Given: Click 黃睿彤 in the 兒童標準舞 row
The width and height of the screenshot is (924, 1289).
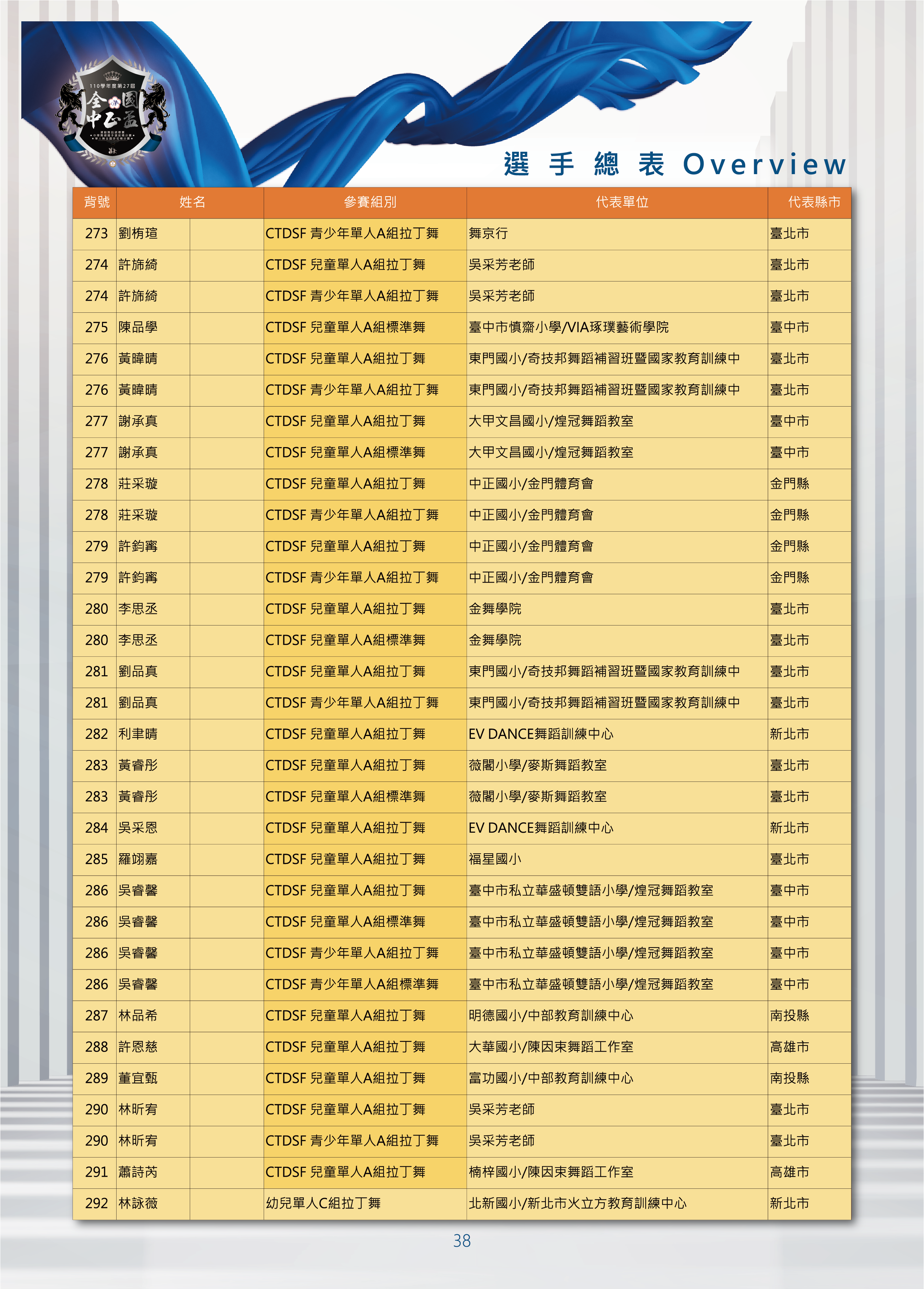Looking at the screenshot, I should (x=138, y=796).
